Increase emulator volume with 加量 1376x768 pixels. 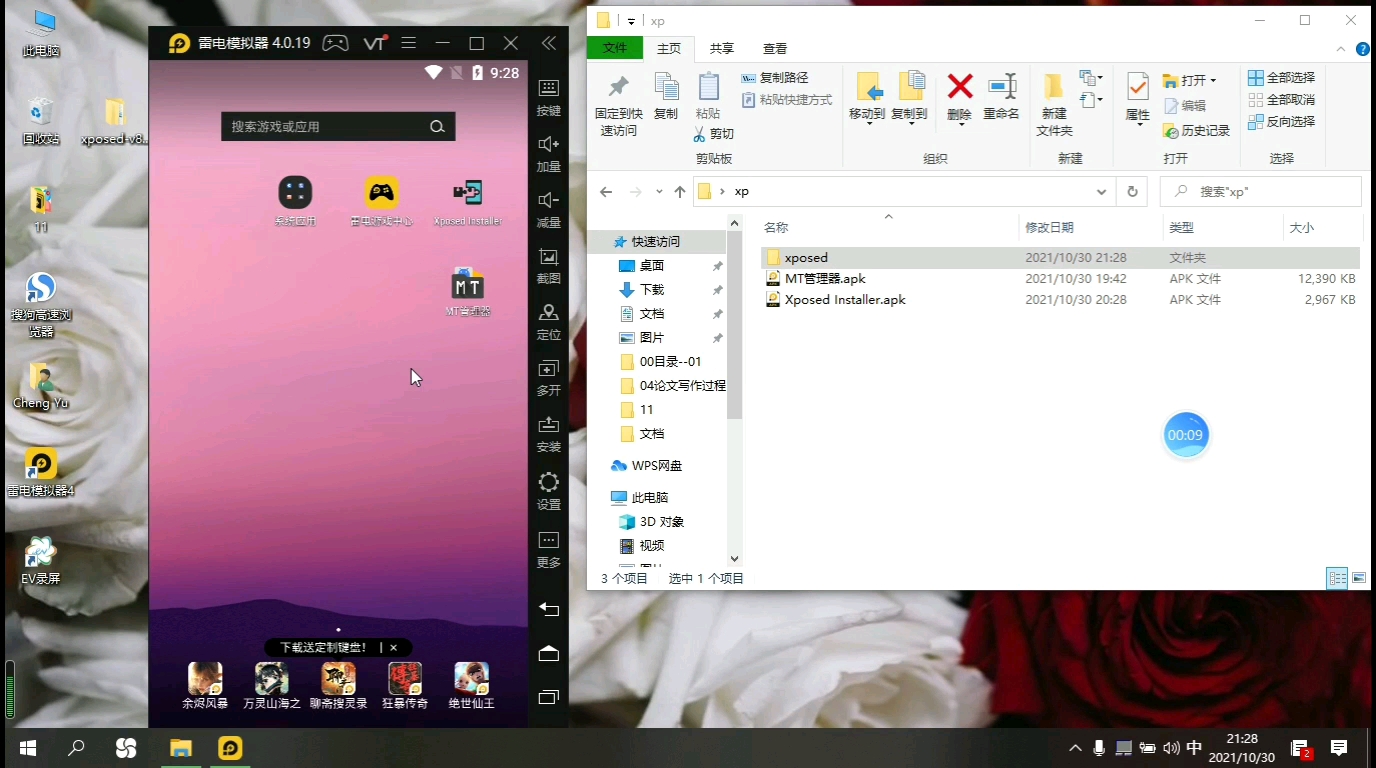pyautogui.click(x=548, y=154)
